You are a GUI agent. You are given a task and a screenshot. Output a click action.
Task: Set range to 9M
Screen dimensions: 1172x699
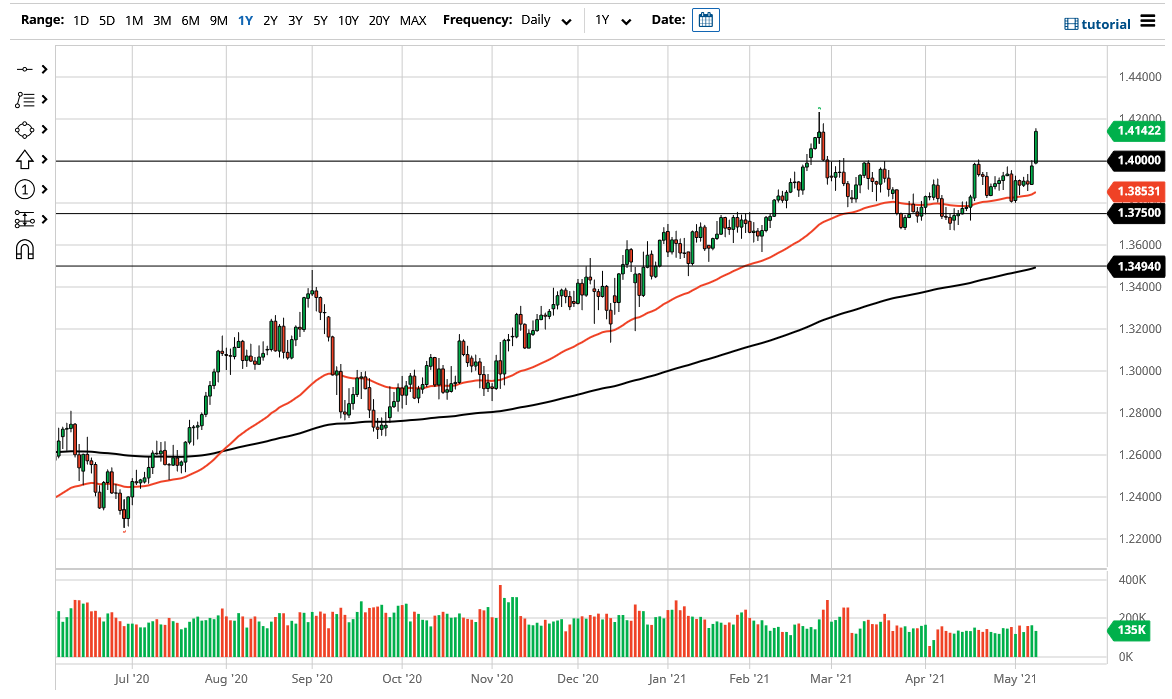point(218,20)
